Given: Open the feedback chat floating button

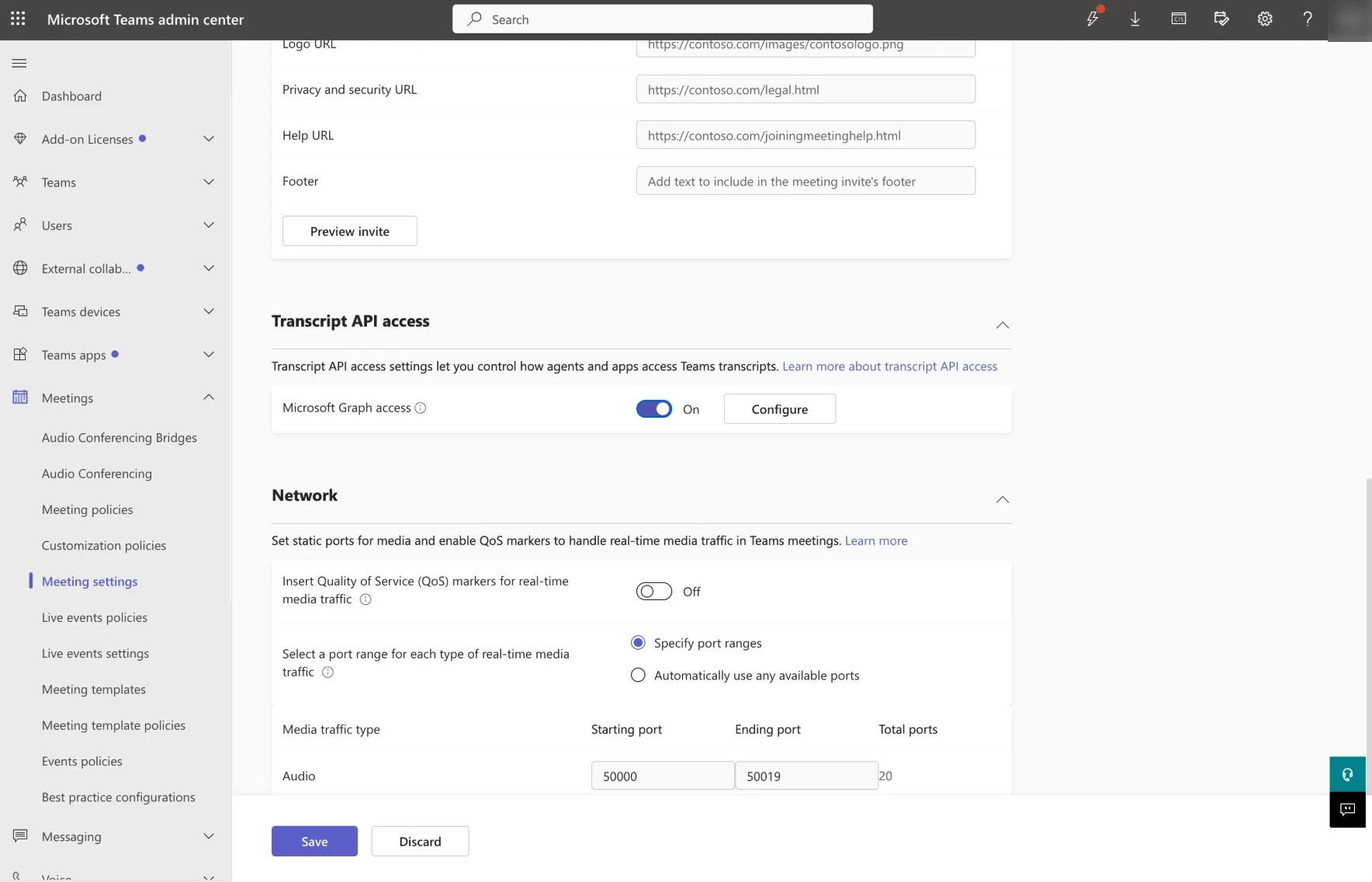Looking at the screenshot, I should 1347,810.
